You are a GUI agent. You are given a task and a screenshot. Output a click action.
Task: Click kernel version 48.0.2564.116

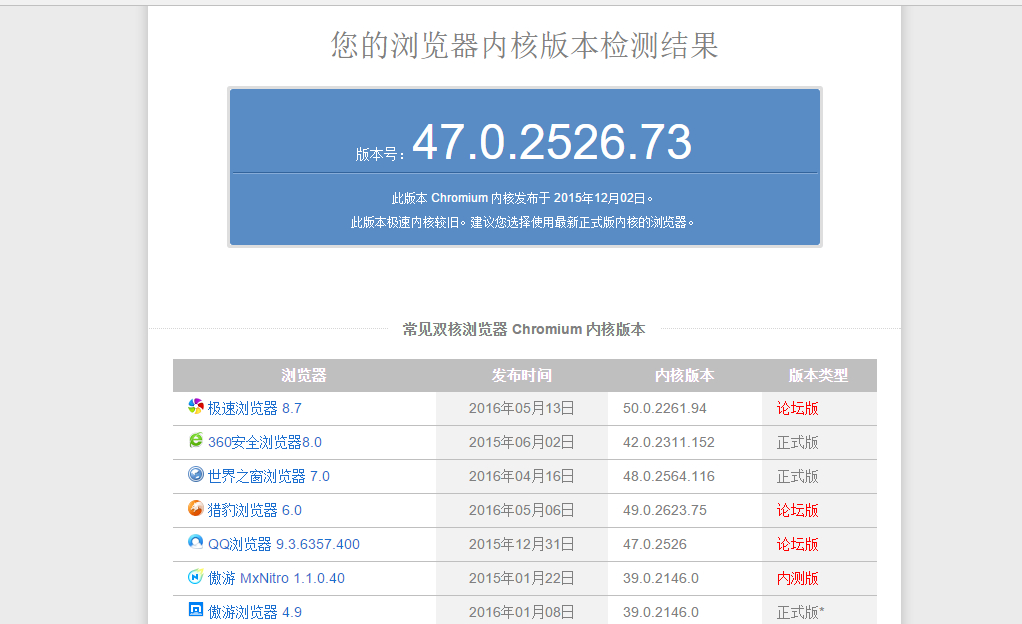pyautogui.click(x=669, y=477)
